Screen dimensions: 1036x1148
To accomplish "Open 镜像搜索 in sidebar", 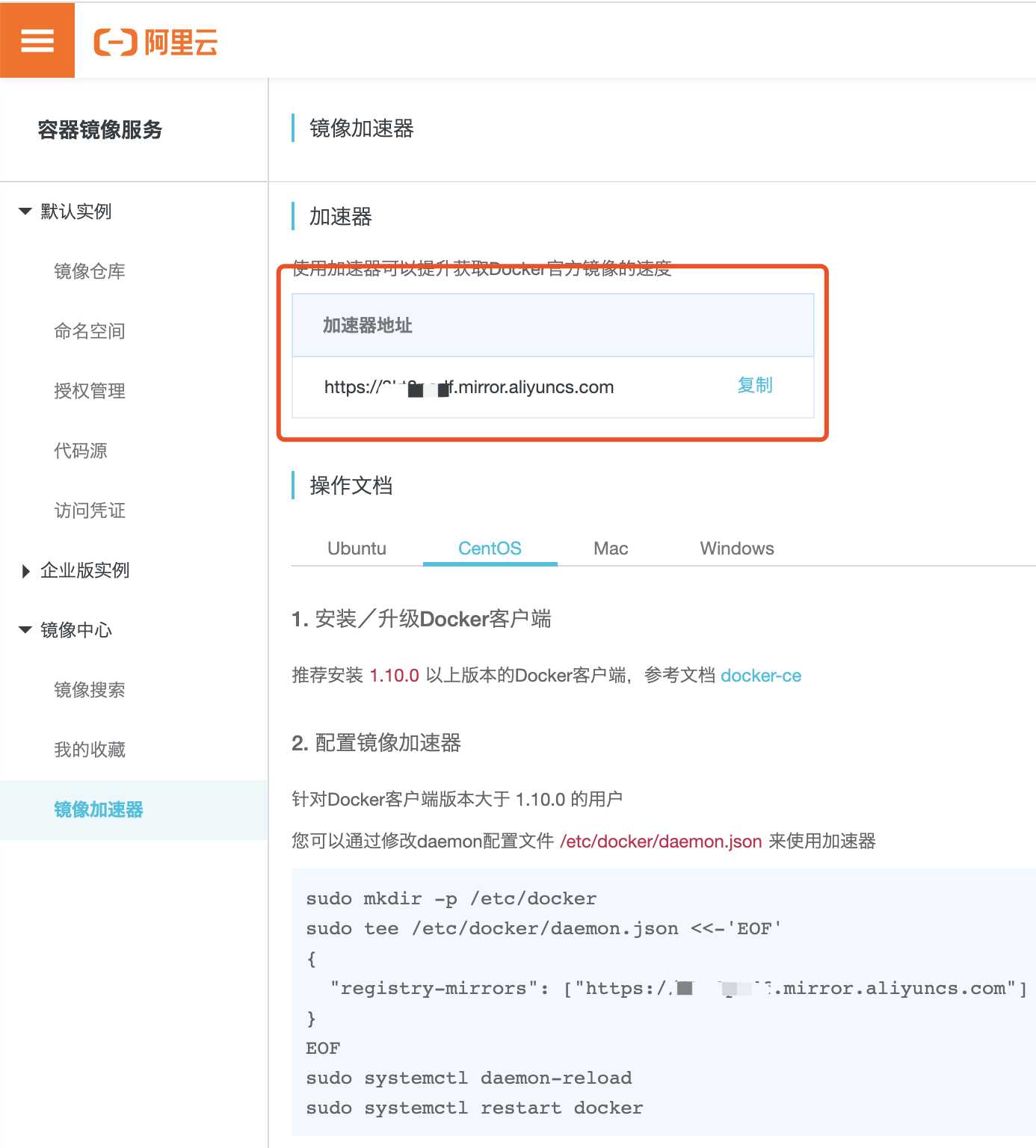I will coord(90,690).
